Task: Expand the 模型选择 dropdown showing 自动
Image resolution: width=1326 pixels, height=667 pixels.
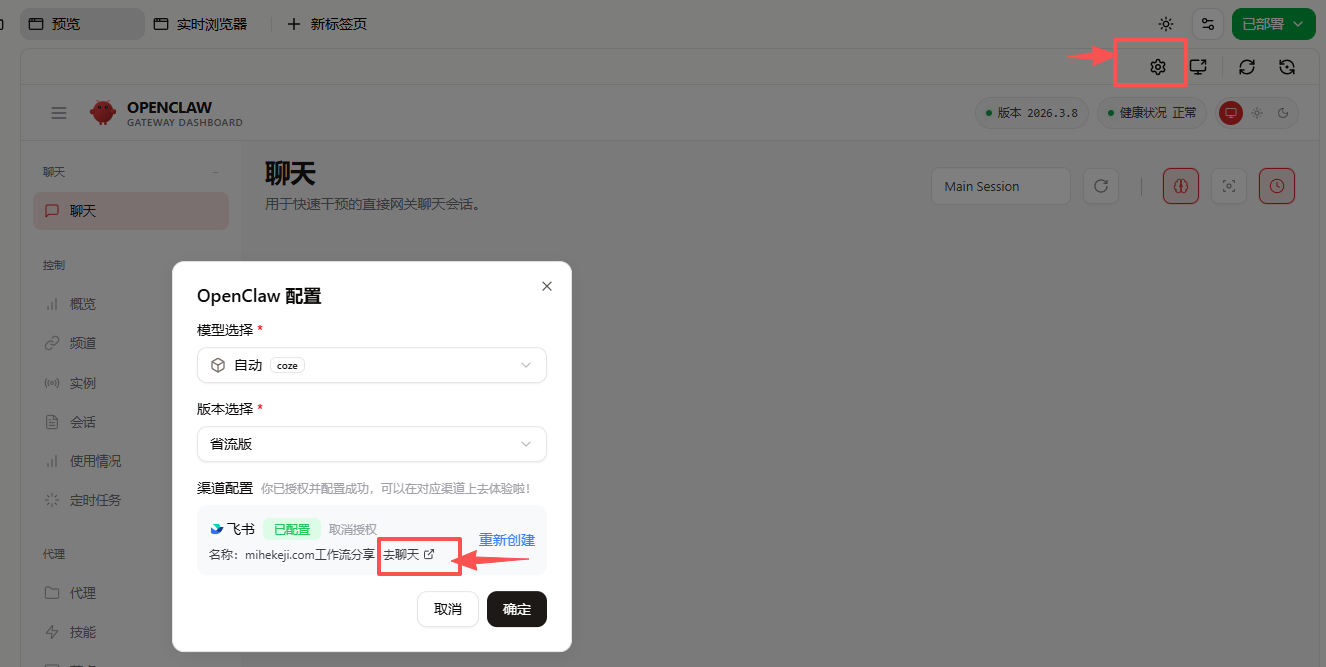Action: click(372, 365)
